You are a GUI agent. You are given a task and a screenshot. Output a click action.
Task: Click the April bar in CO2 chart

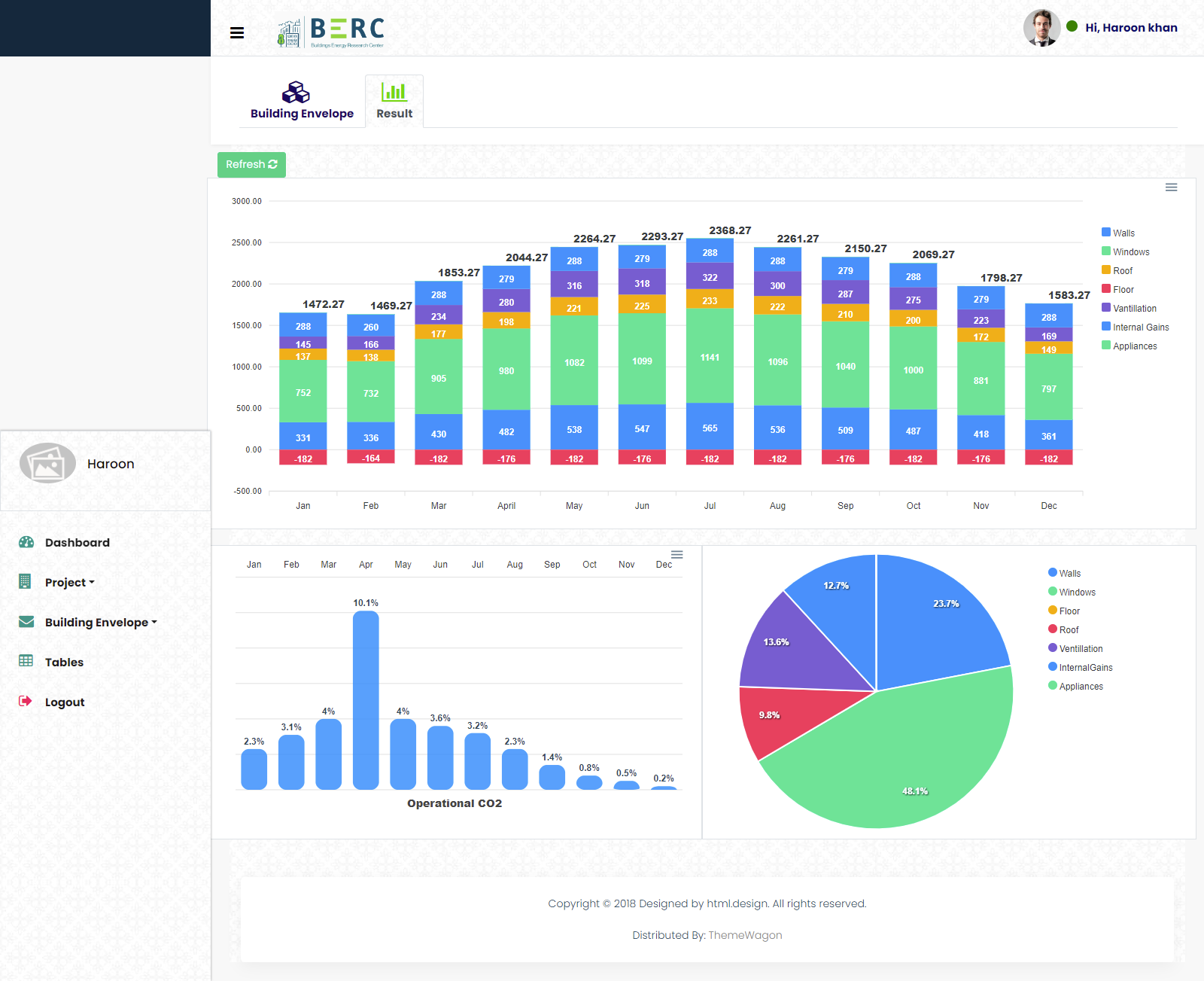(366, 699)
